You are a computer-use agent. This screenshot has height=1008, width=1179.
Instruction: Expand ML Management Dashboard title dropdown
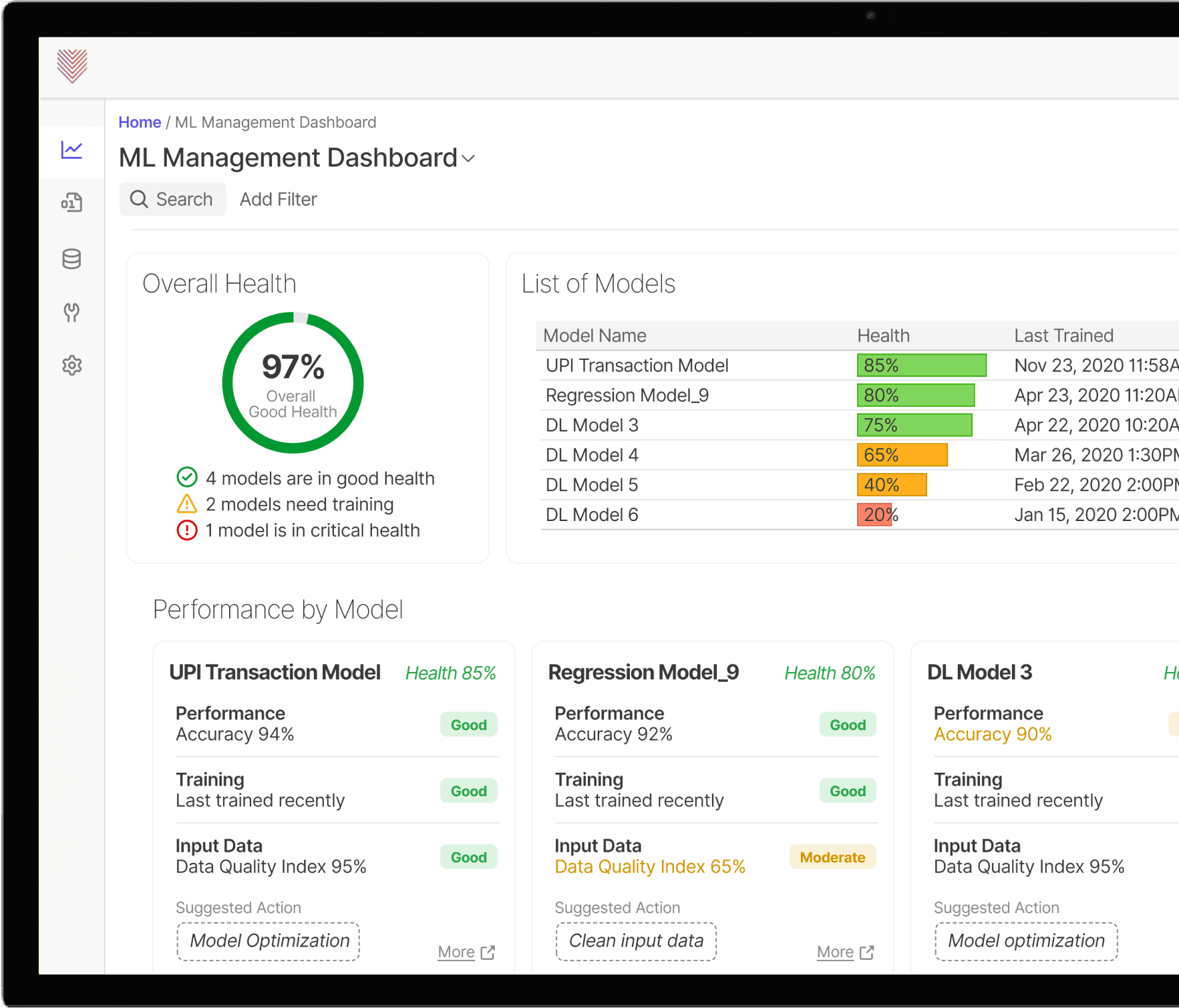tap(468, 159)
